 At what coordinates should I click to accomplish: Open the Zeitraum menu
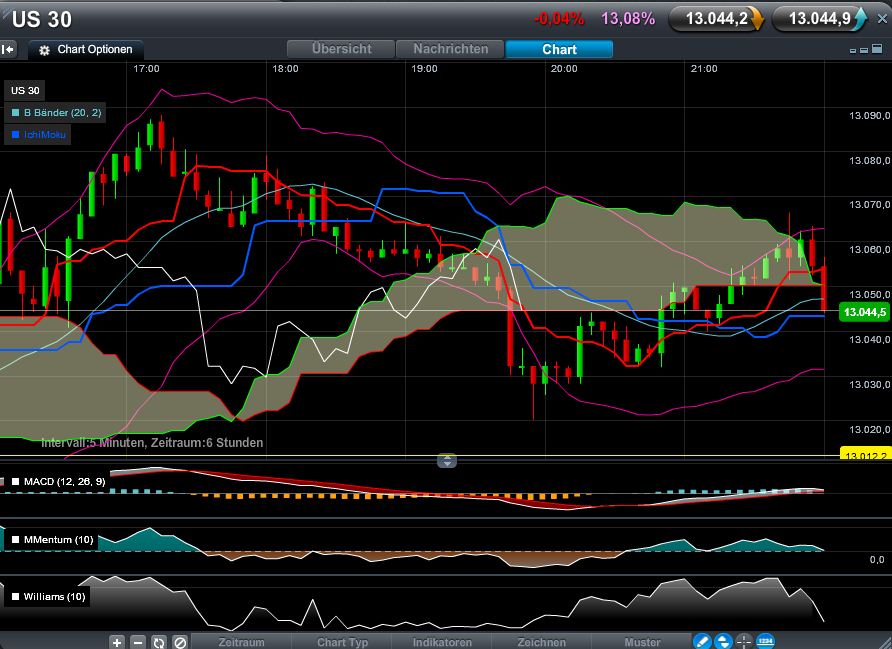pos(241,642)
